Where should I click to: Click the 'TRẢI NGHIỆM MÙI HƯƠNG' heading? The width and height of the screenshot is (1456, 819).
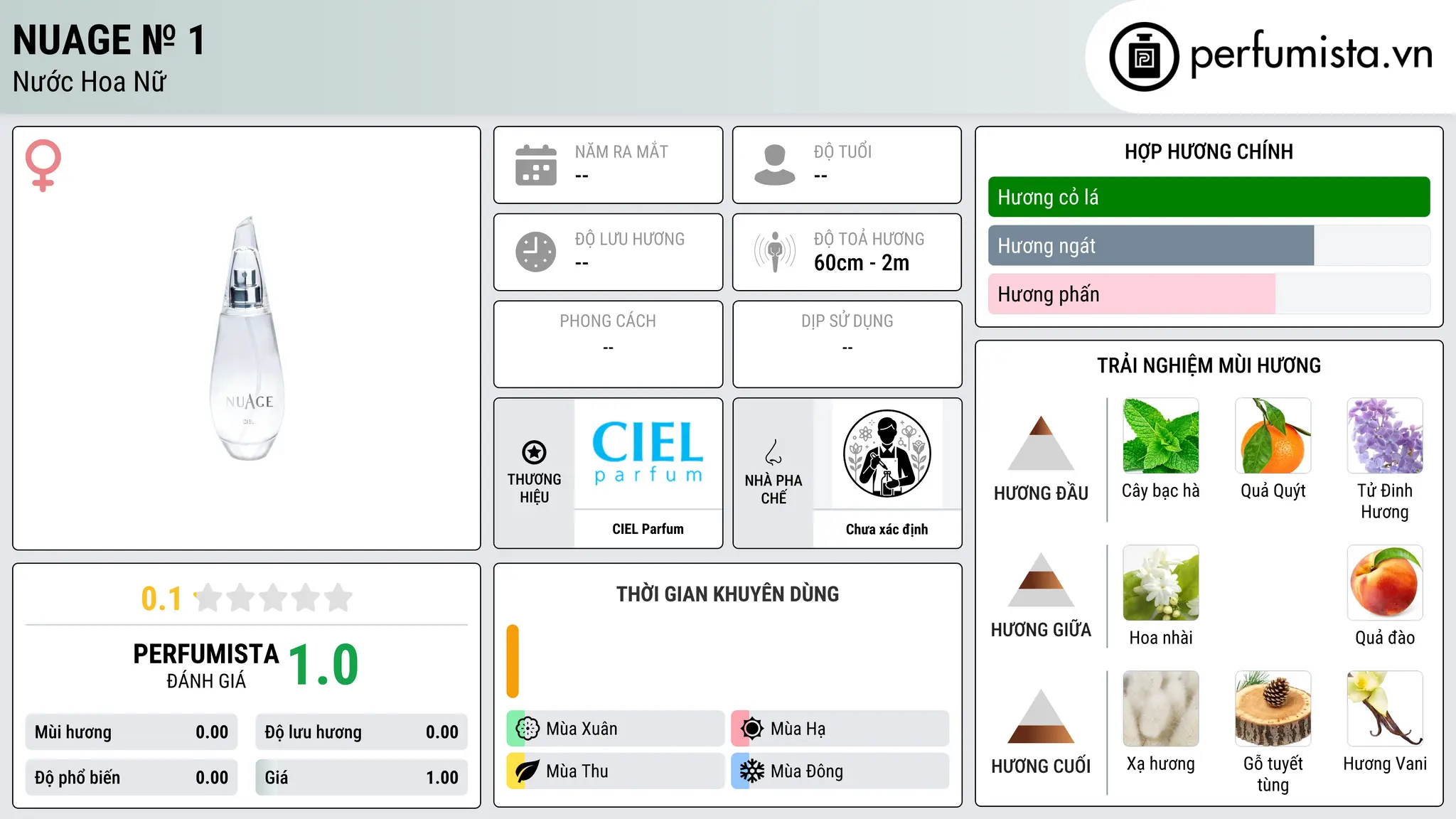pyautogui.click(x=1209, y=365)
